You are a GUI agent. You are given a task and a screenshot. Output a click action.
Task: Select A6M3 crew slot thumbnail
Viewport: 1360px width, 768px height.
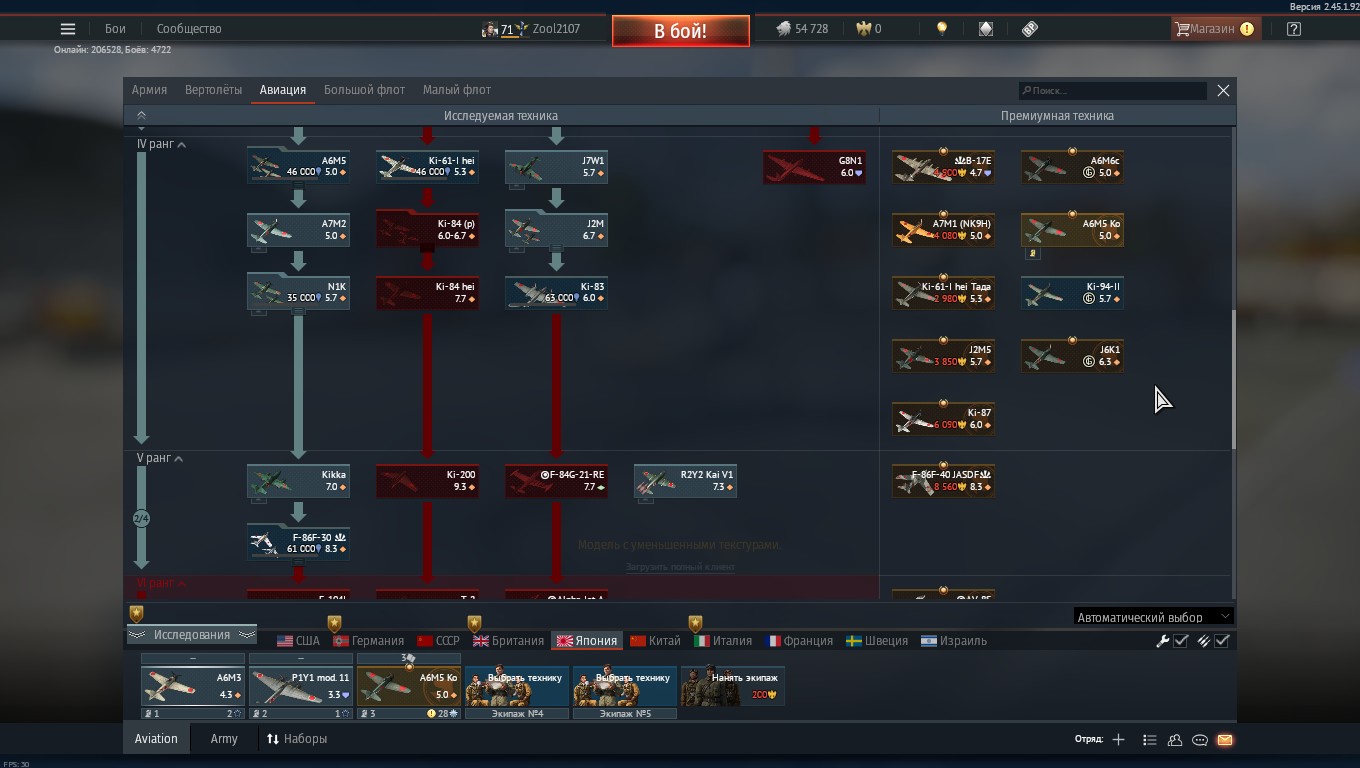tap(193, 686)
